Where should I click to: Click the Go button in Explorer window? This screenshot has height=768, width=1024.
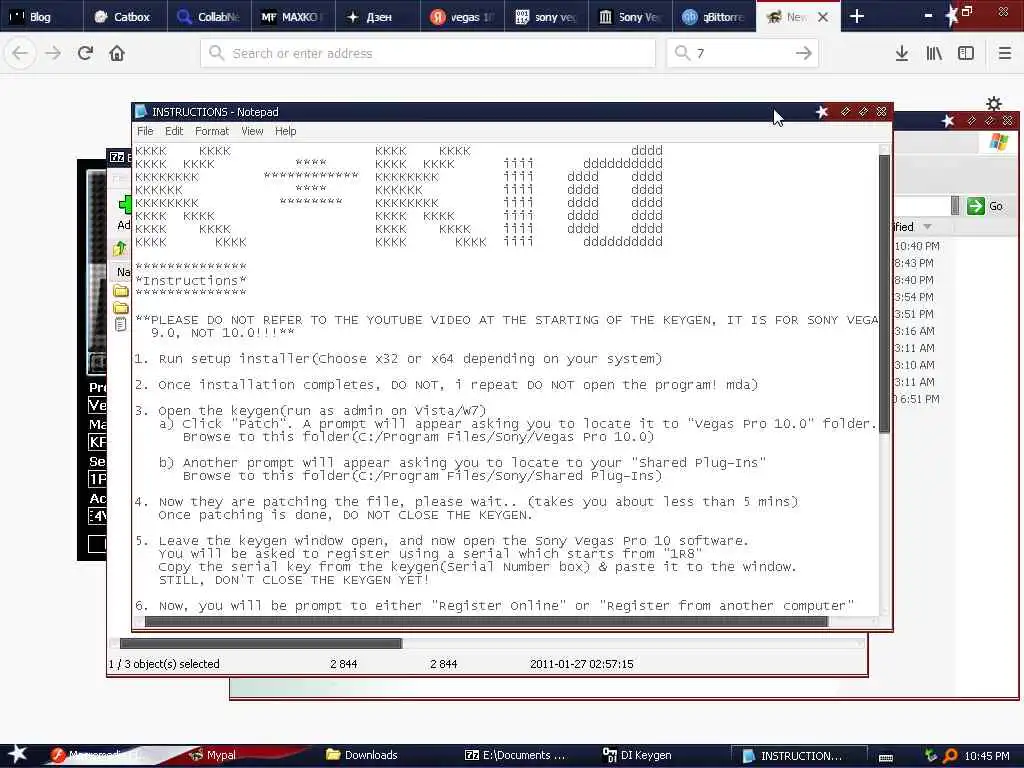click(x=985, y=206)
